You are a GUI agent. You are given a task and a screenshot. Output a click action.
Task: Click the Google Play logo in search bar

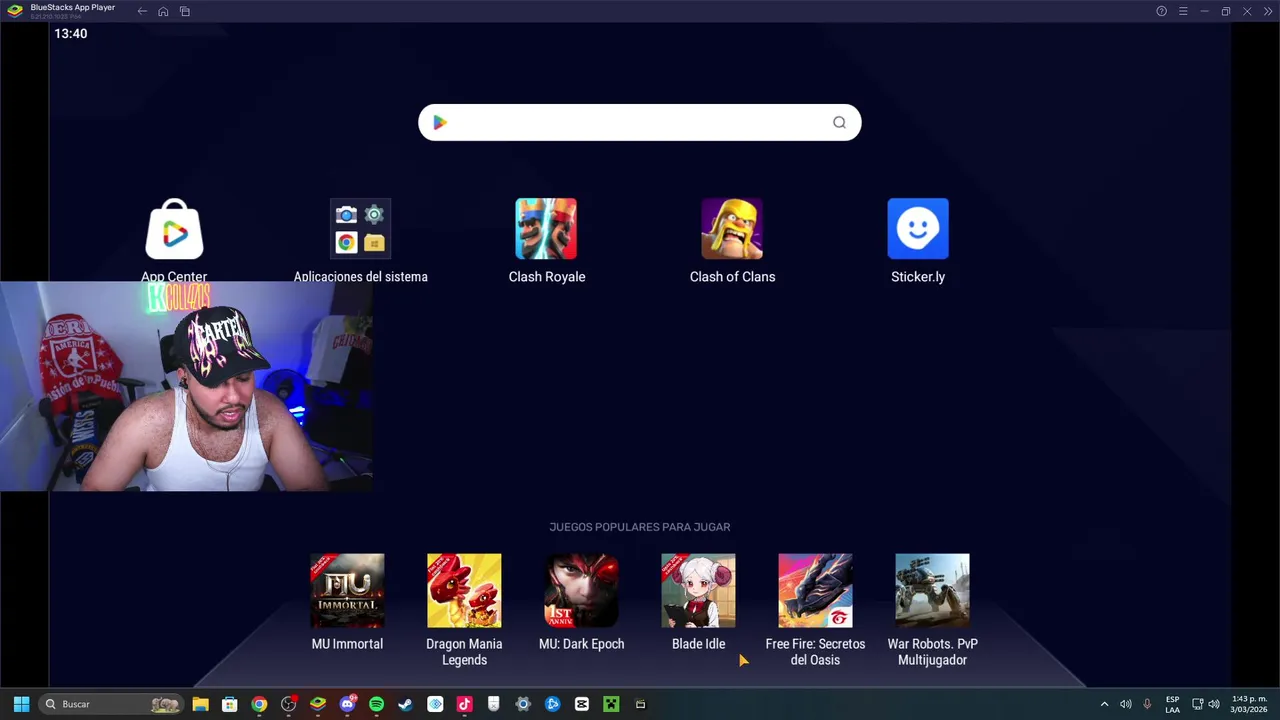439,122
